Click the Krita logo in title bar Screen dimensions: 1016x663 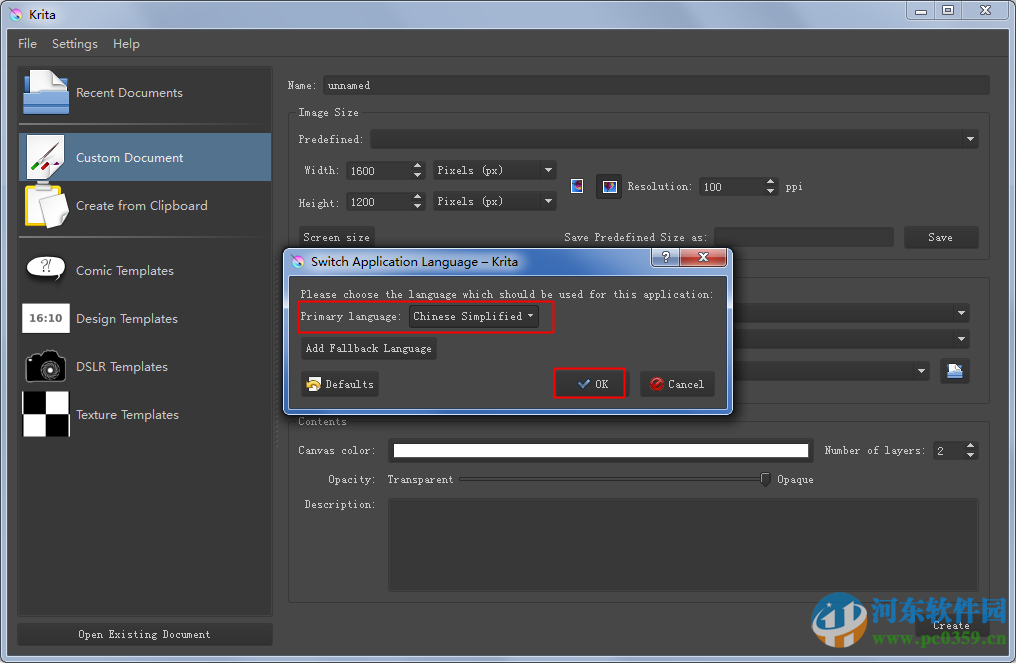[x=16, y=14]
